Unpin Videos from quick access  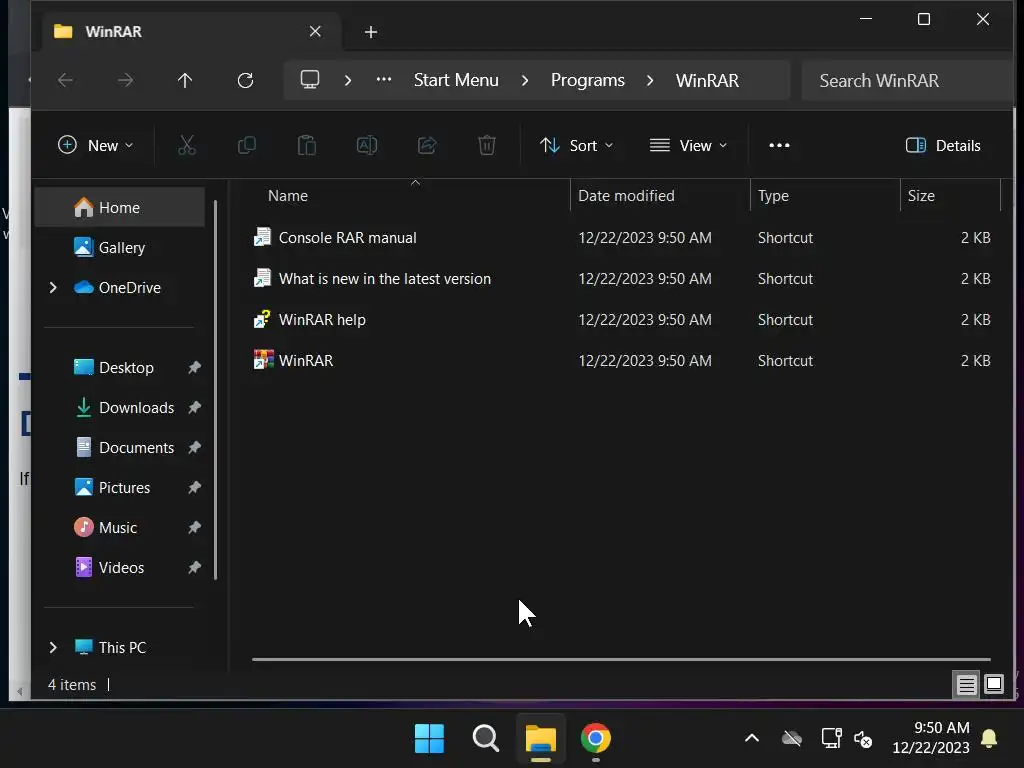[195, 568]
